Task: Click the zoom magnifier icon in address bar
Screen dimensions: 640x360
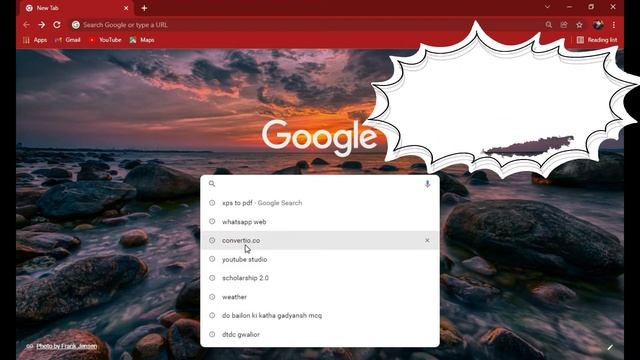Action: [x=549, y=25]
